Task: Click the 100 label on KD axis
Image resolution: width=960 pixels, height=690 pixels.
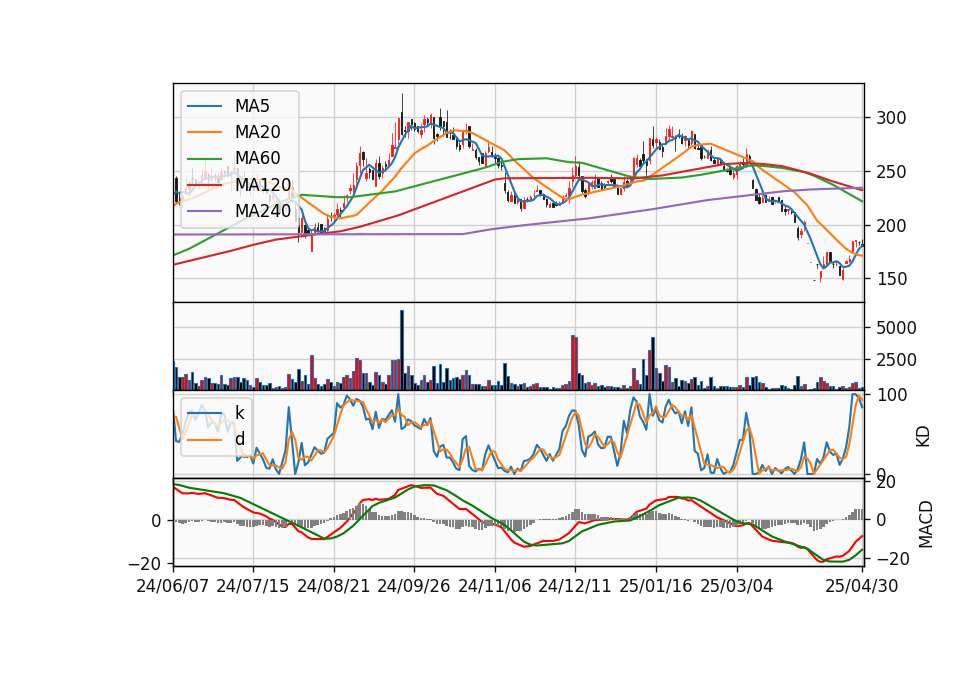Action: tap(891, 395)
